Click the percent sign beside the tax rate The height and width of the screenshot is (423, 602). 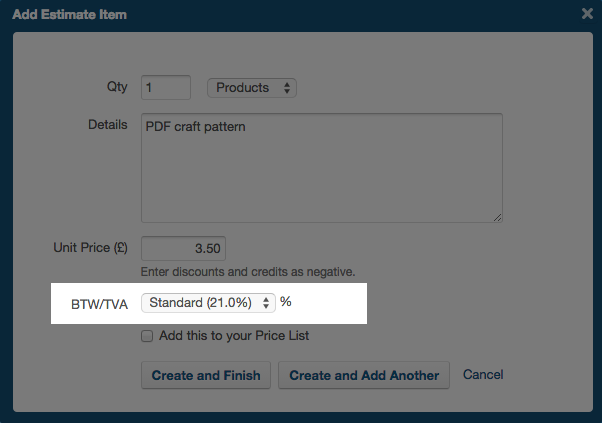[286, 302]
